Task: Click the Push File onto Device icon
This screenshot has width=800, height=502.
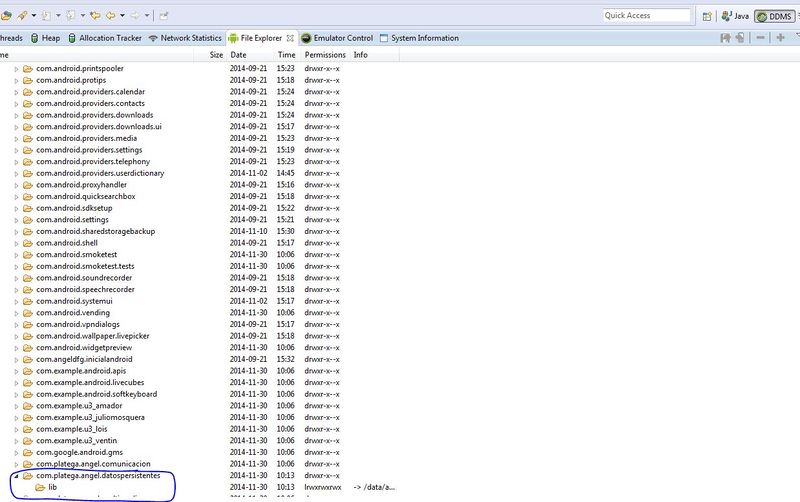Action: pos(740,38)
